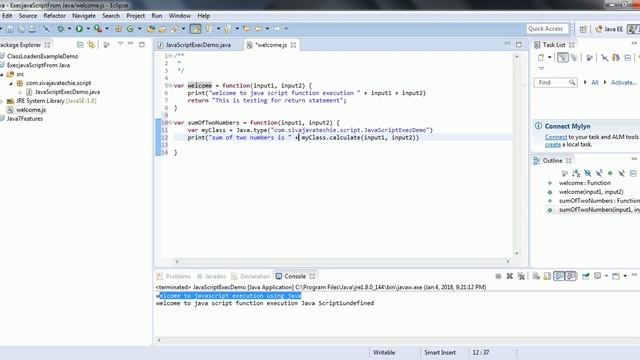The image size is (640, 360).
Task: Open the Debug button dropdown arrow
Action: (x=69, y=29)
